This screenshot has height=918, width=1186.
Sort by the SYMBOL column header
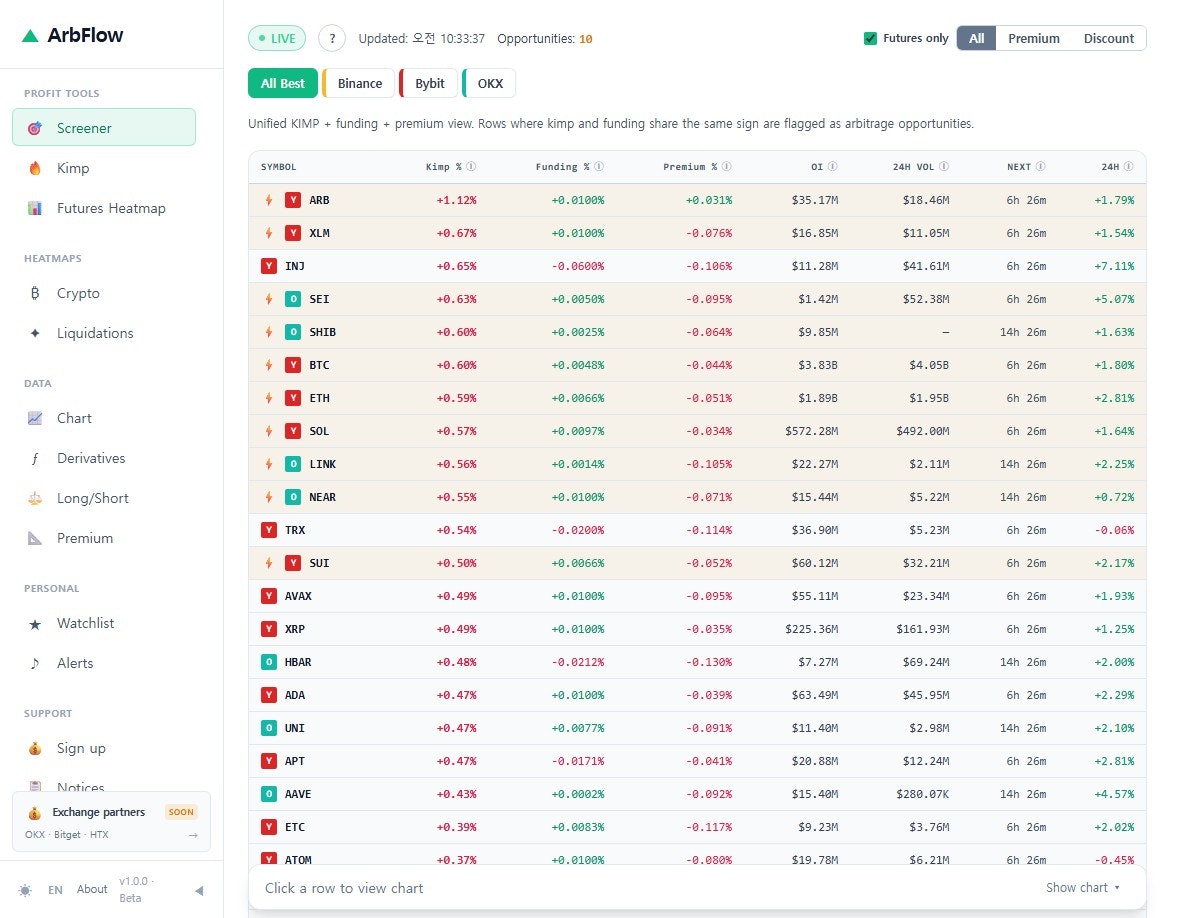(x=278, y=166)
